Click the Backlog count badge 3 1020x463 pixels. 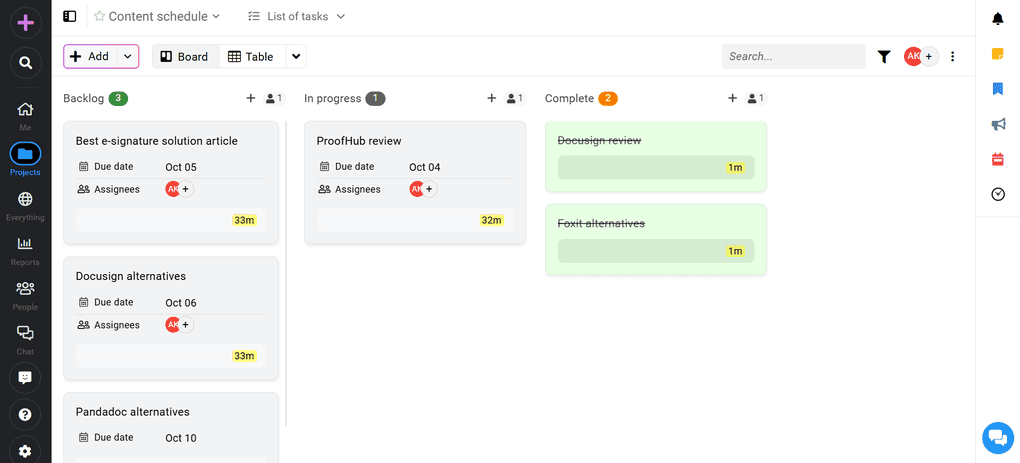[118, 99]
